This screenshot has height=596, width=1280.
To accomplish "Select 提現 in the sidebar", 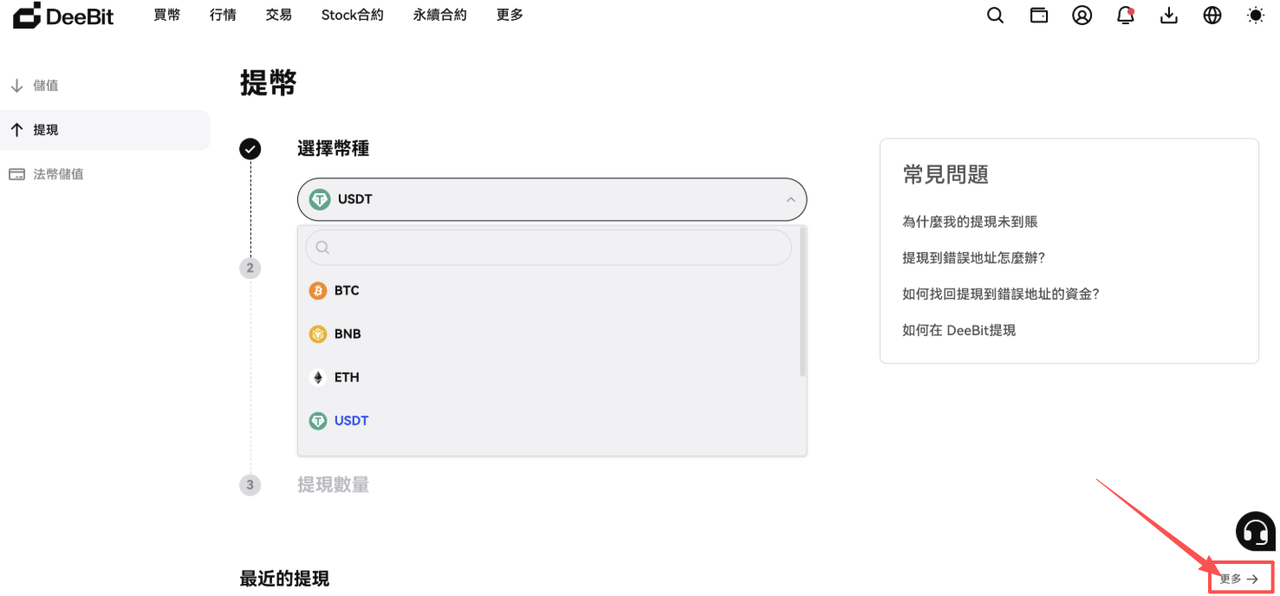I will pos(105,130).
